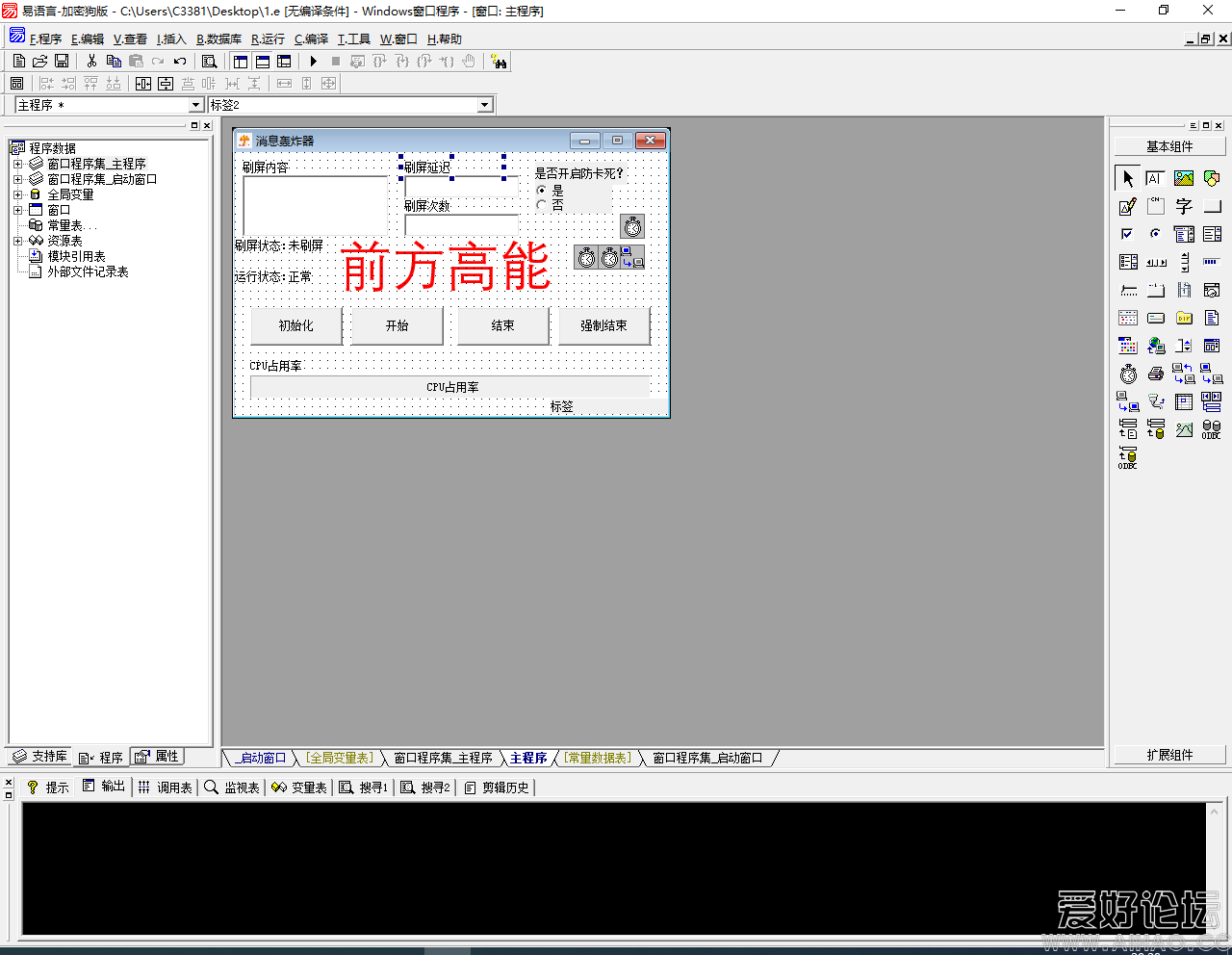The width and height of the screenshot is (1232, 955).
Task: Select the 否 radio button on form
Action: [542, 205]
